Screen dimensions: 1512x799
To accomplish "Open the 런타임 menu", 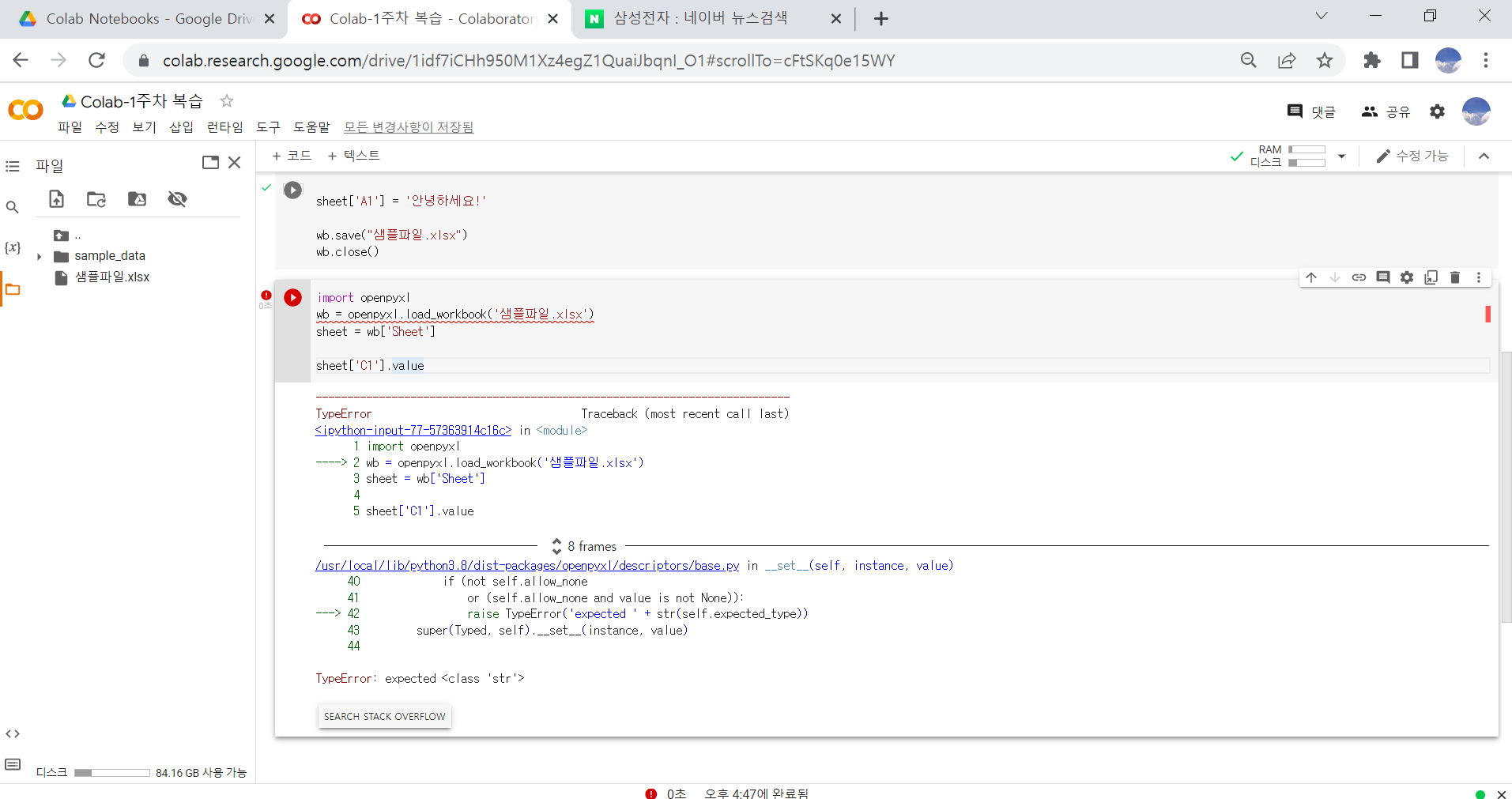I will [224, 127].
